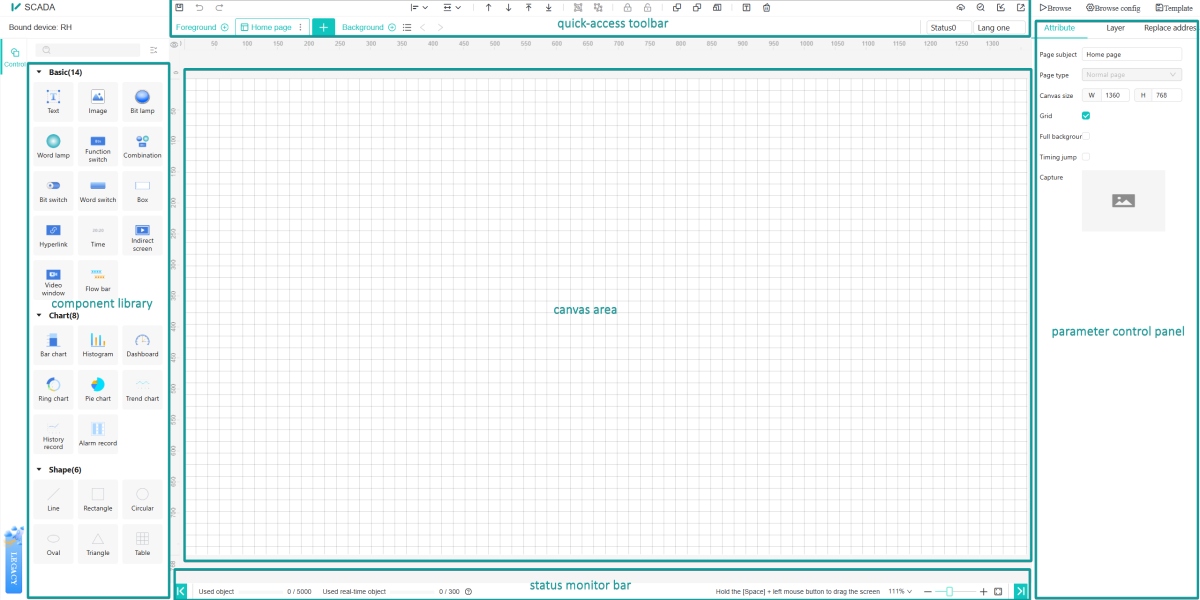This screenshot has height=600, width=1200.
Task: Select the Bar chart component
Action: pyautogui.click(x=53, y=345)
